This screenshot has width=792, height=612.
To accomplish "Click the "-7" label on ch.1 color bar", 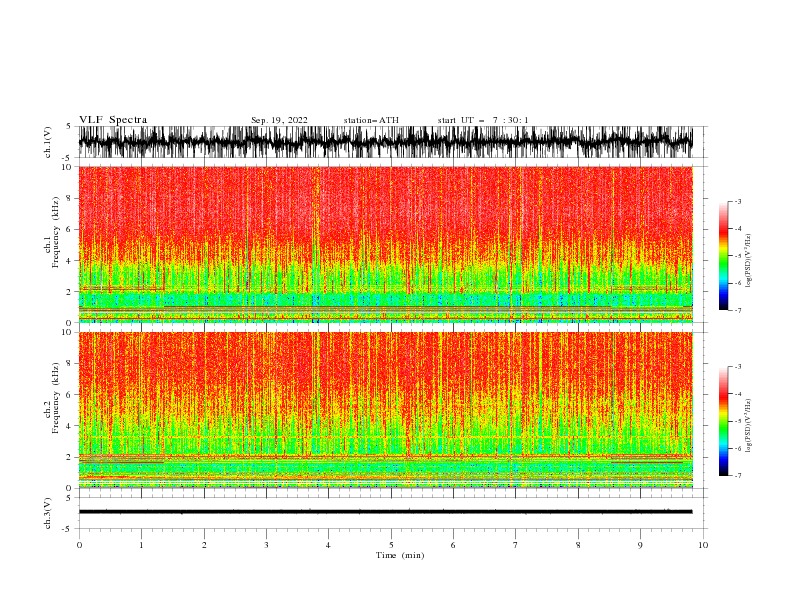I will [738, 310].
